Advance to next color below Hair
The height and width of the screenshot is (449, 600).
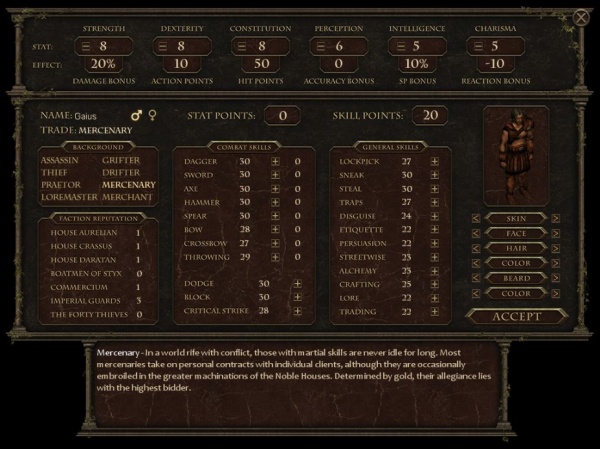(x=556, y=263)
